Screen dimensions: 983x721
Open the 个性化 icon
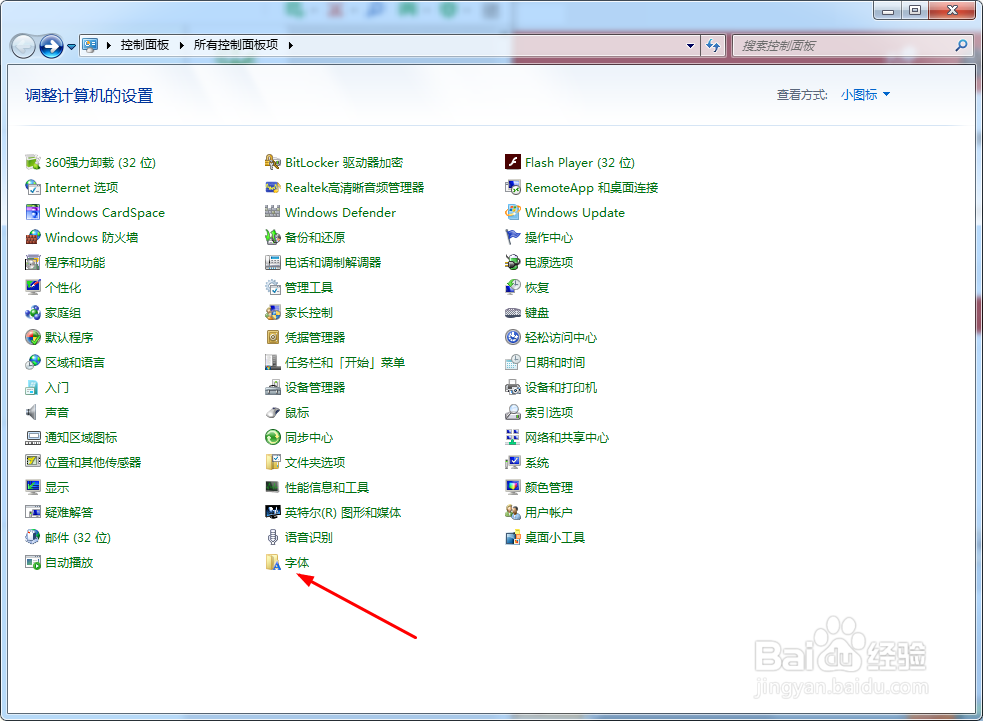point(33,287)
